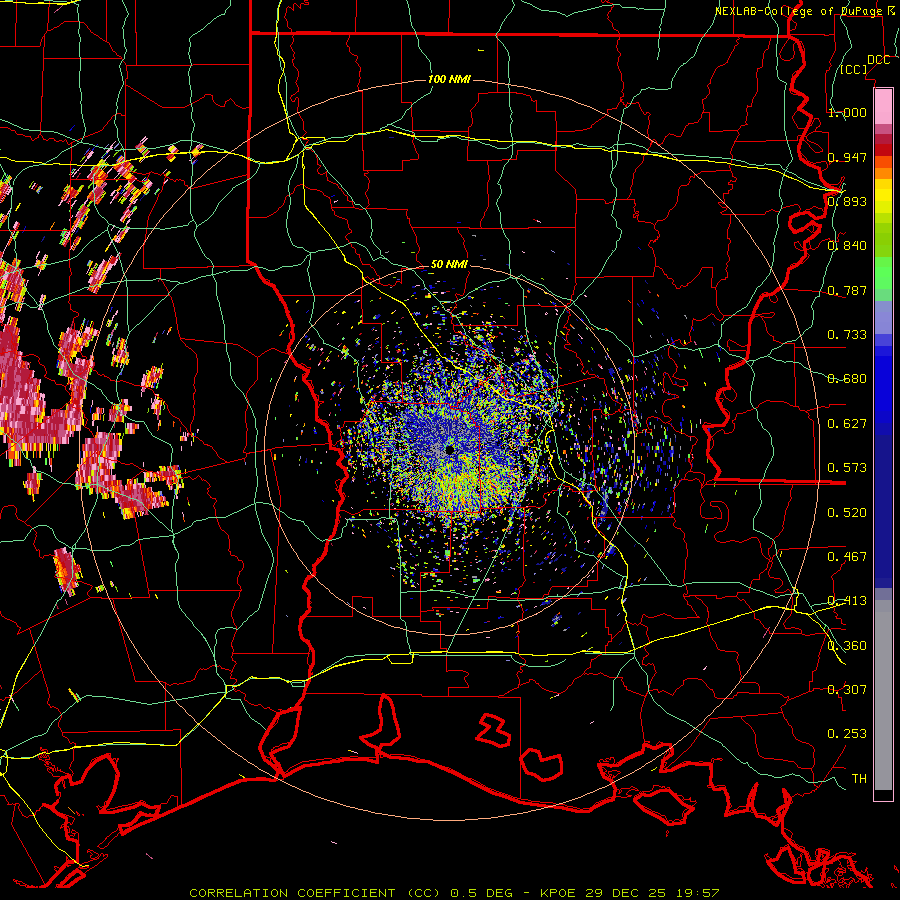This screenshot has width=900, height=900.
Task: Click the bright green segment of the color bar
Action: pyautogui.click(x=883, y=273)
